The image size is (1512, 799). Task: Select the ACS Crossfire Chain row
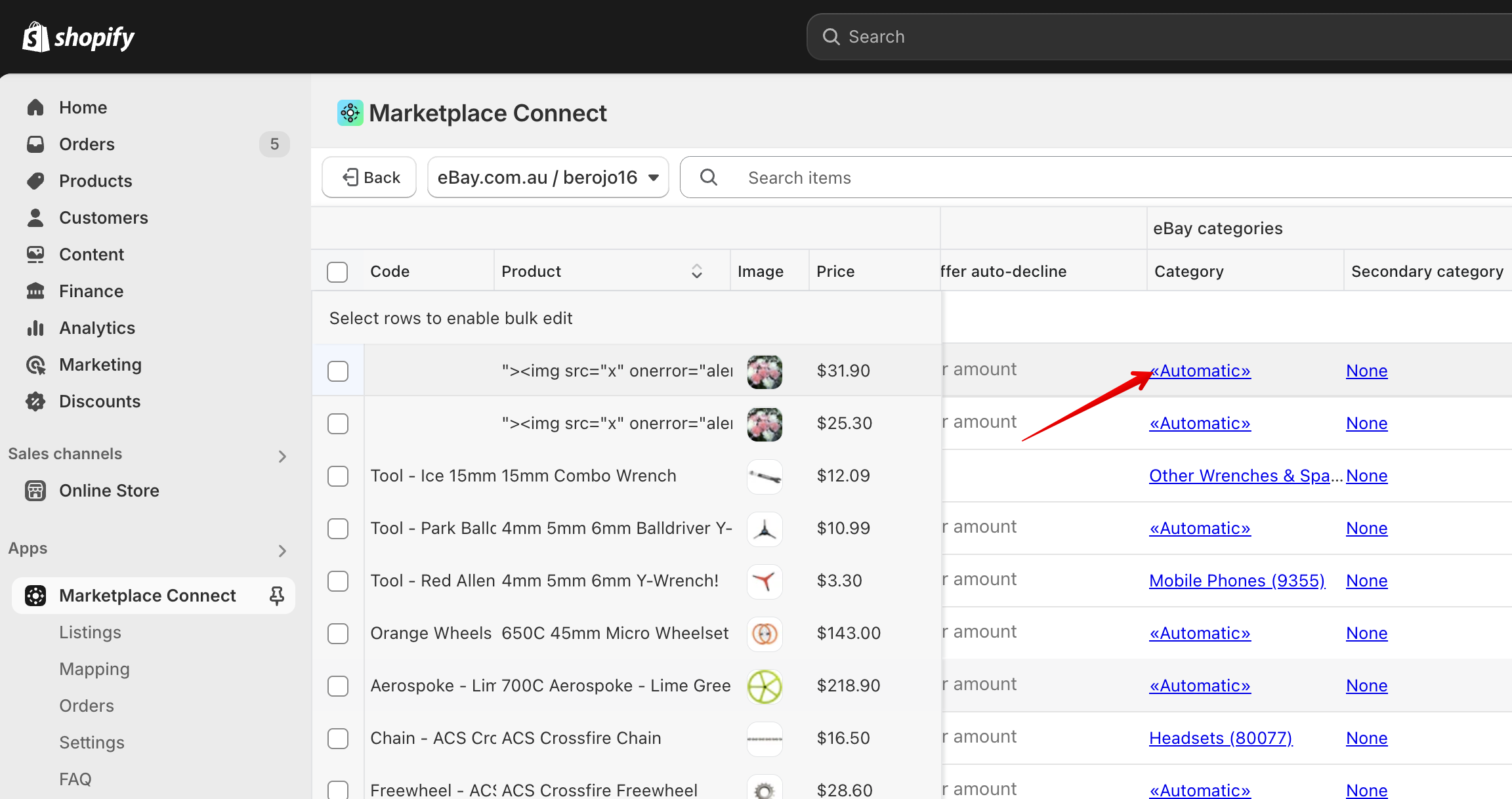pyautogui.click(x=338, y=739)
